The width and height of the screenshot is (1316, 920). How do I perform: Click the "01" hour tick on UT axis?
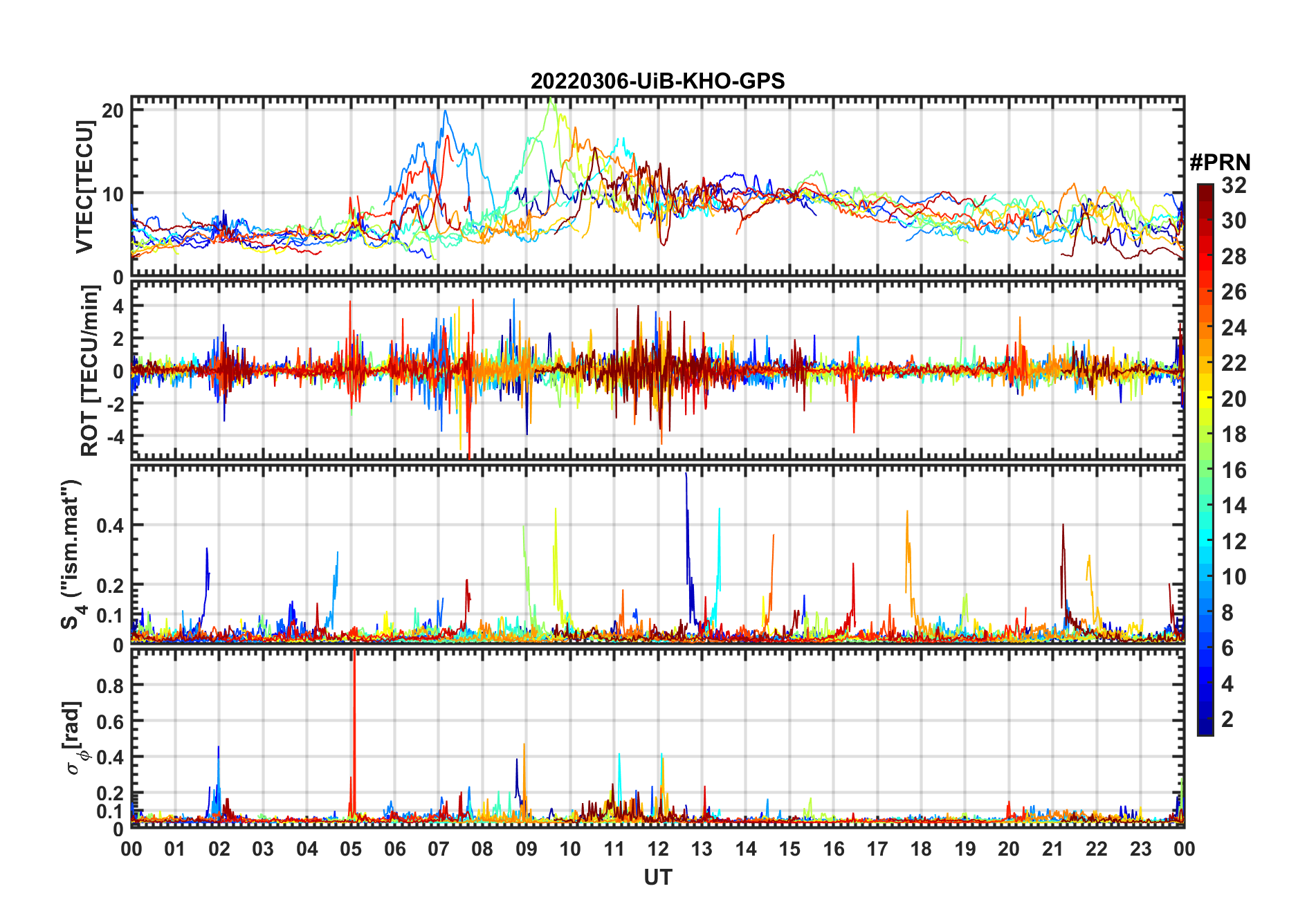(x=175, y=849)
